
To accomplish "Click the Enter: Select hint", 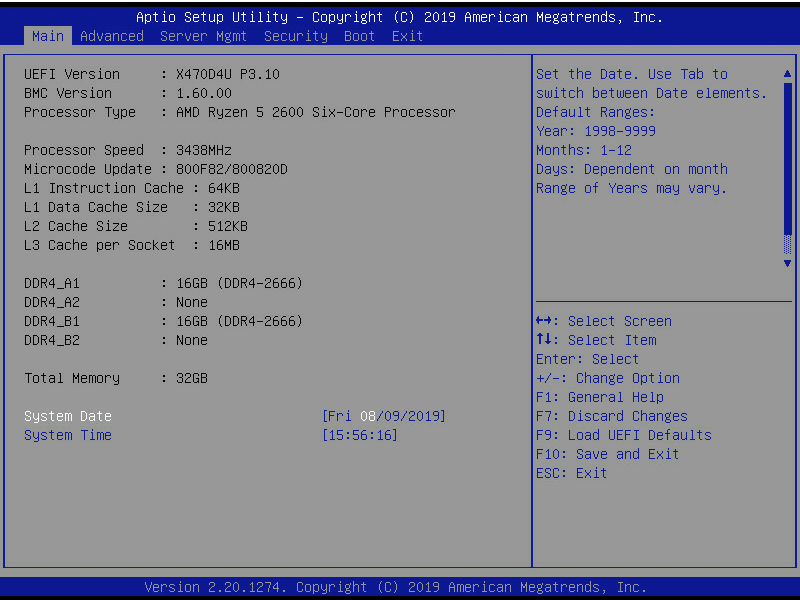I will pyautogui.click(x=587, y=359).
